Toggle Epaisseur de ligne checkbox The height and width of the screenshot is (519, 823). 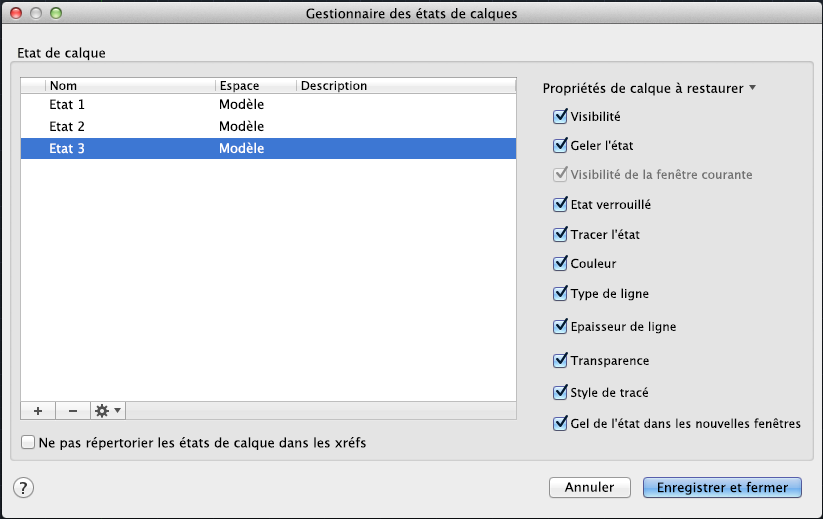point(560,326)
